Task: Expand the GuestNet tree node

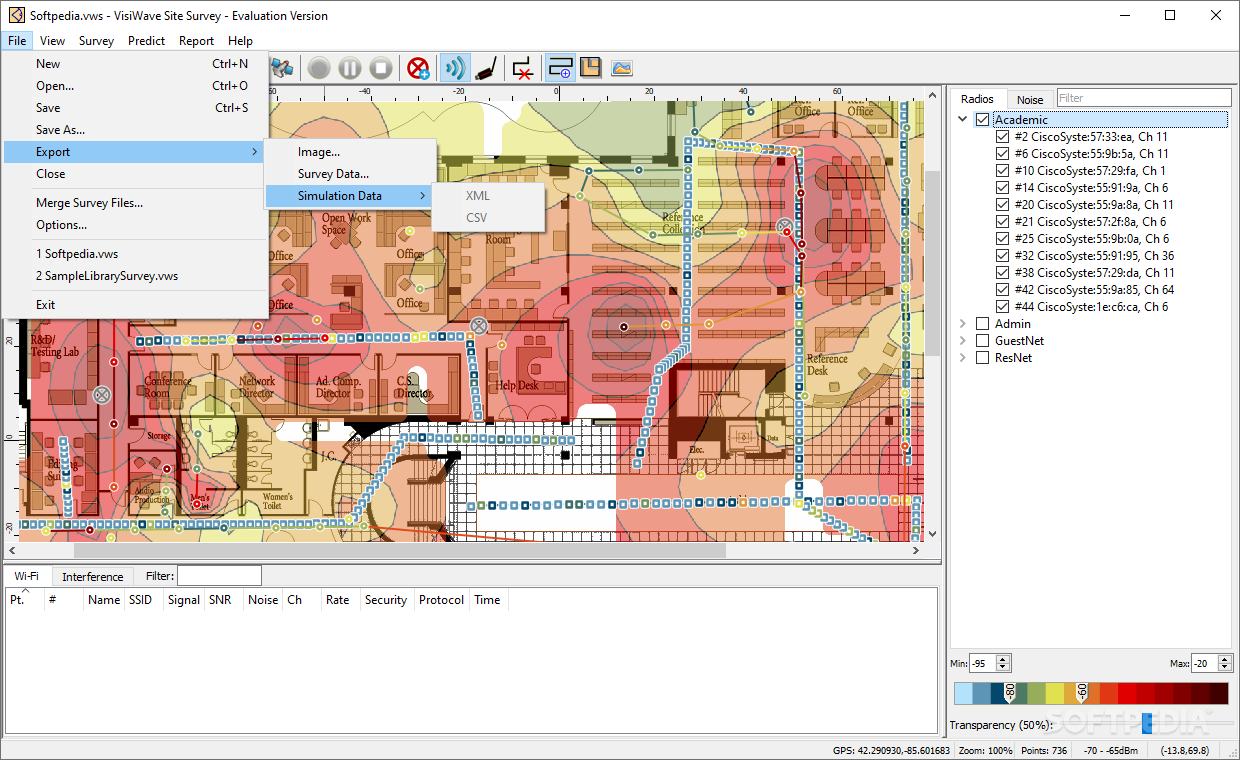Action: [x=963, y=341]
